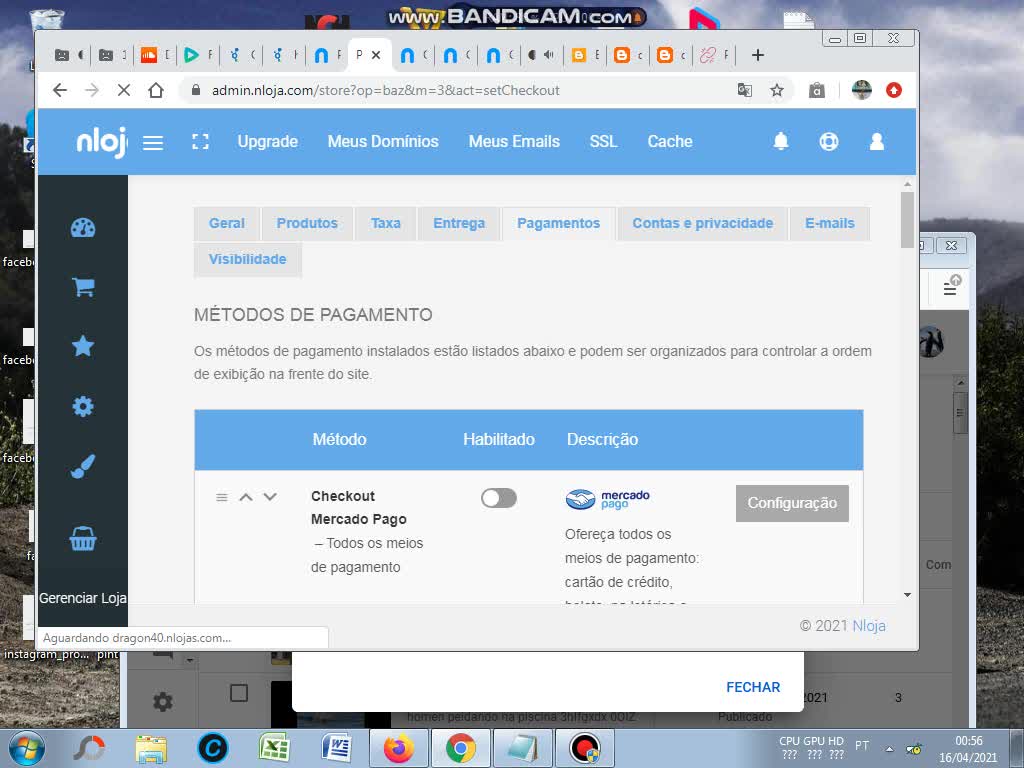Open Firefox from the taskbar

point(399,748)
